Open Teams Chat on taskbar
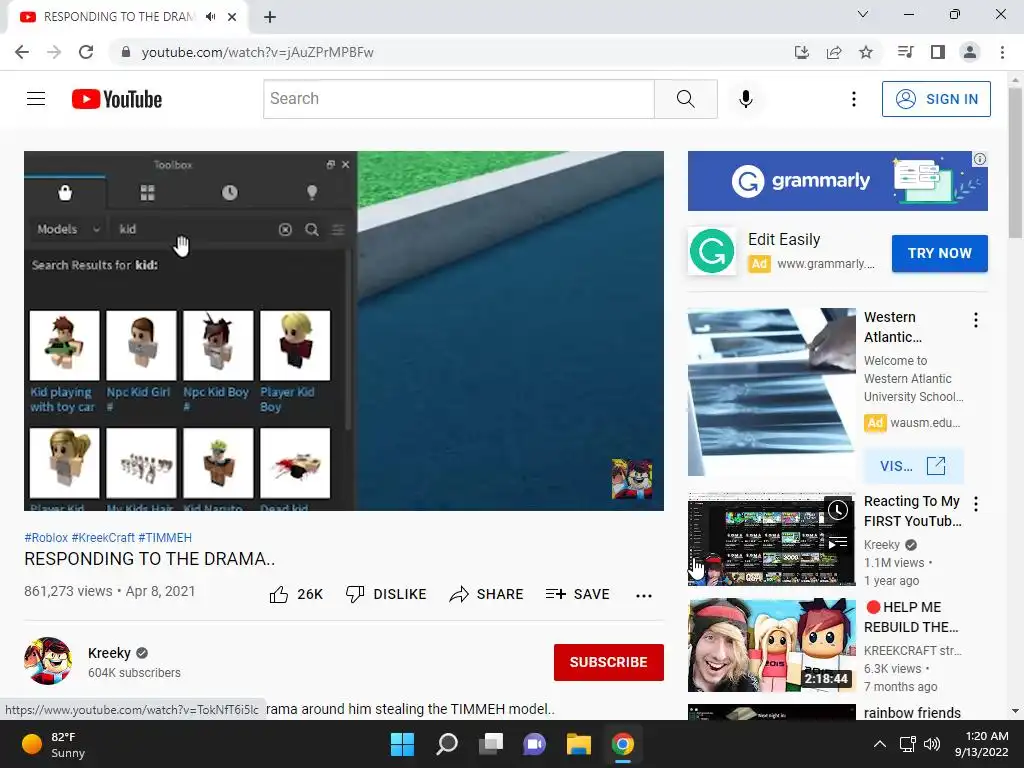 click(534, 744)
